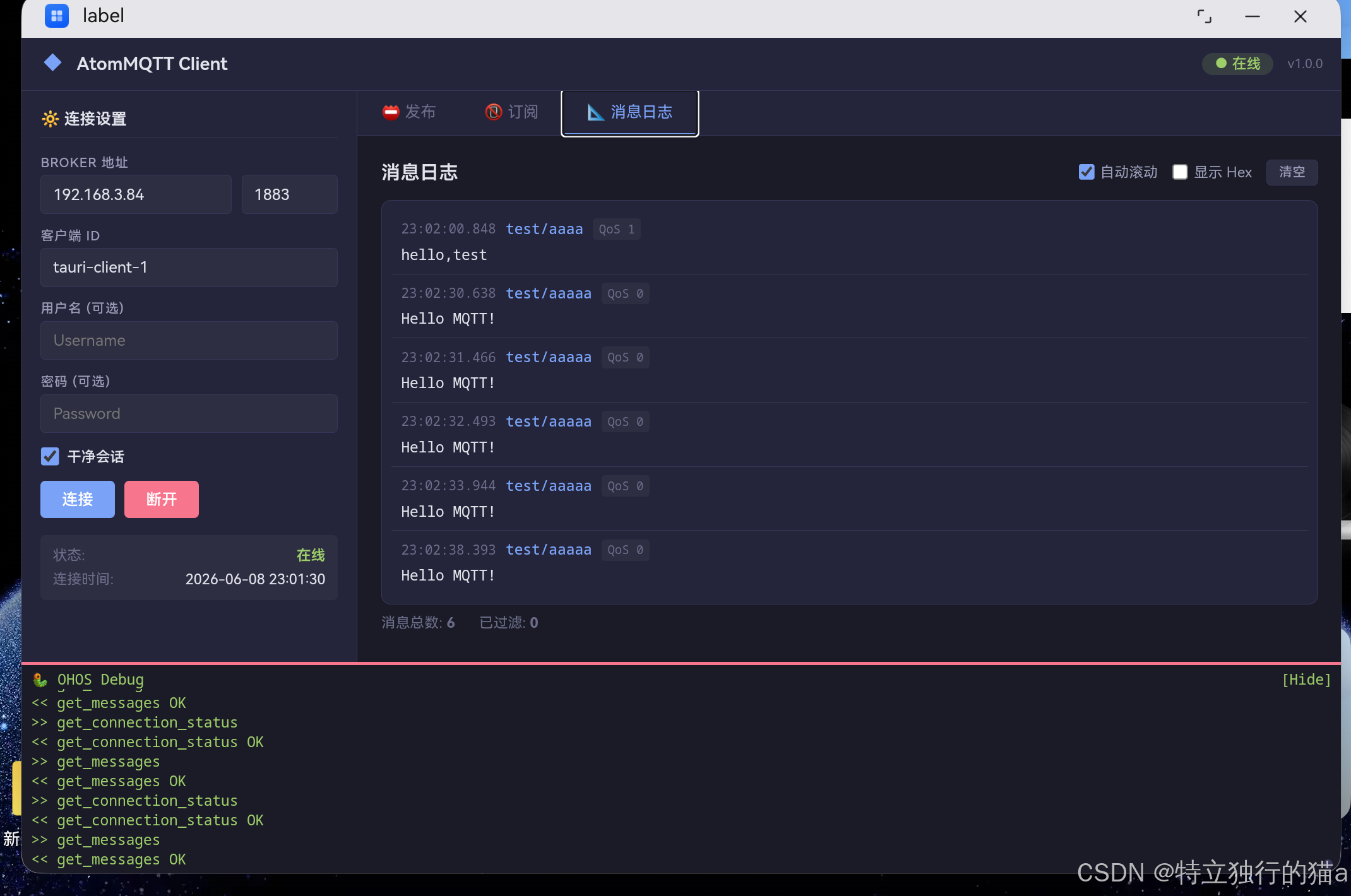Click the label app icon in title bar
This screenshot has width=1351, height=896.
[57, 16]
